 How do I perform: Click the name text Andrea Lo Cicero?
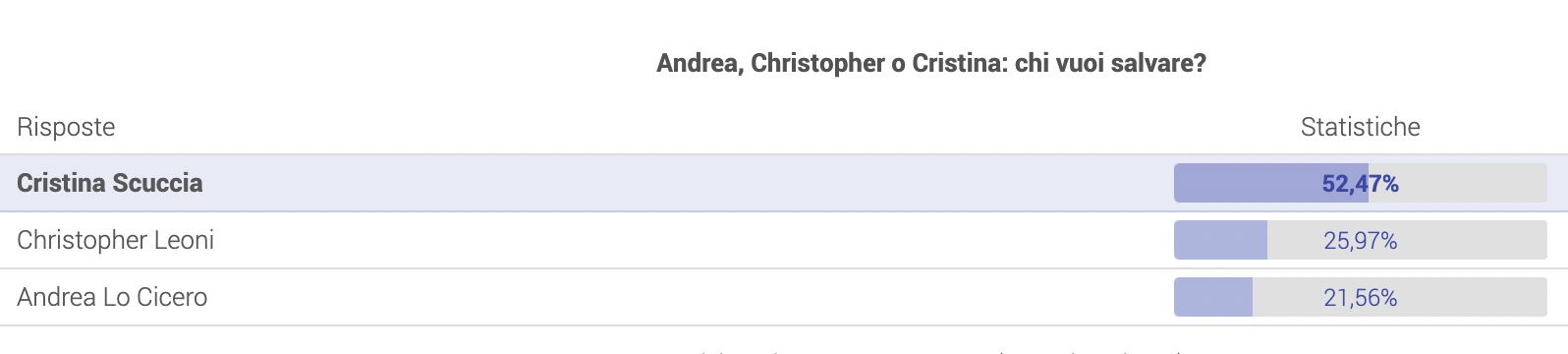[x=112, y=297]
